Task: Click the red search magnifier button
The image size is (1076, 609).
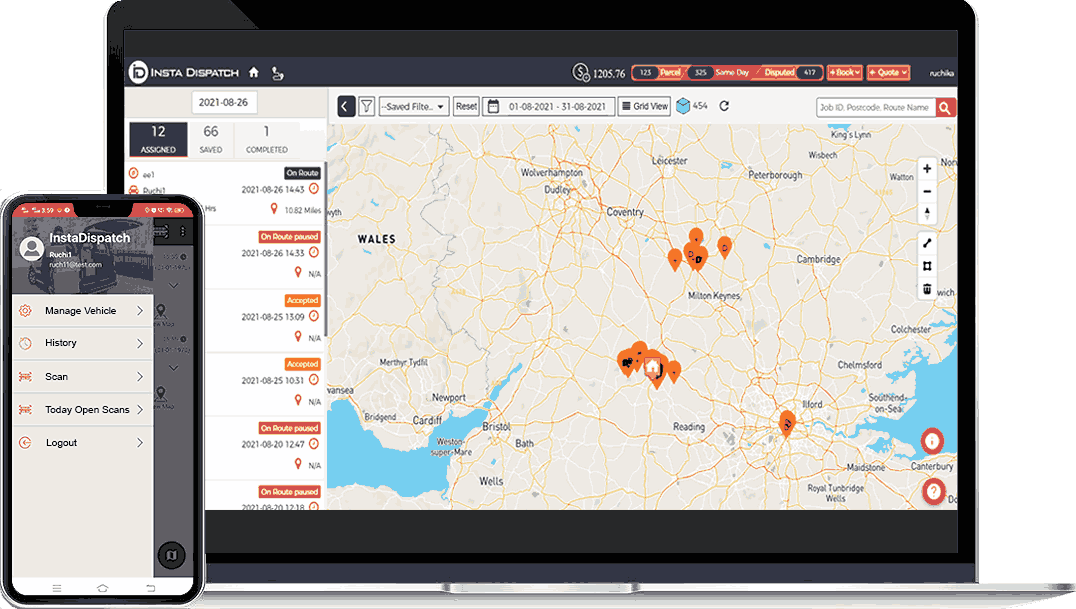Action: coord(946,107)
